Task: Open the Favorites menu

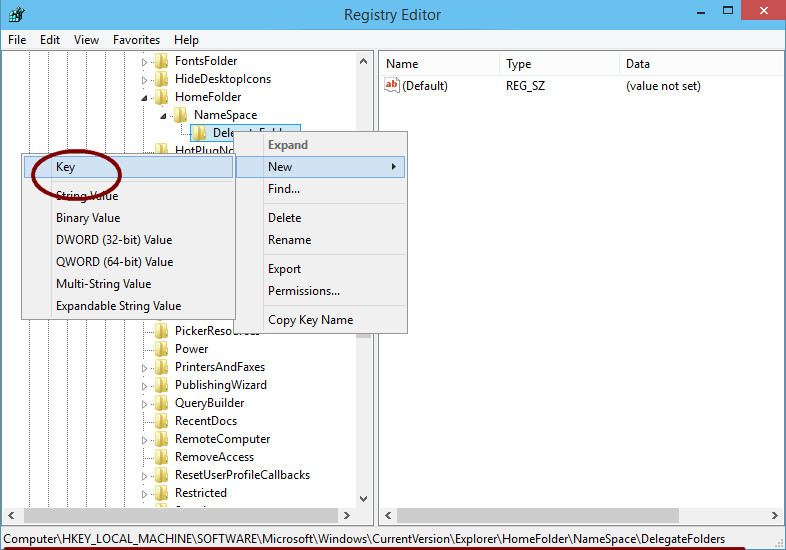Action: (x=136, y=40)
